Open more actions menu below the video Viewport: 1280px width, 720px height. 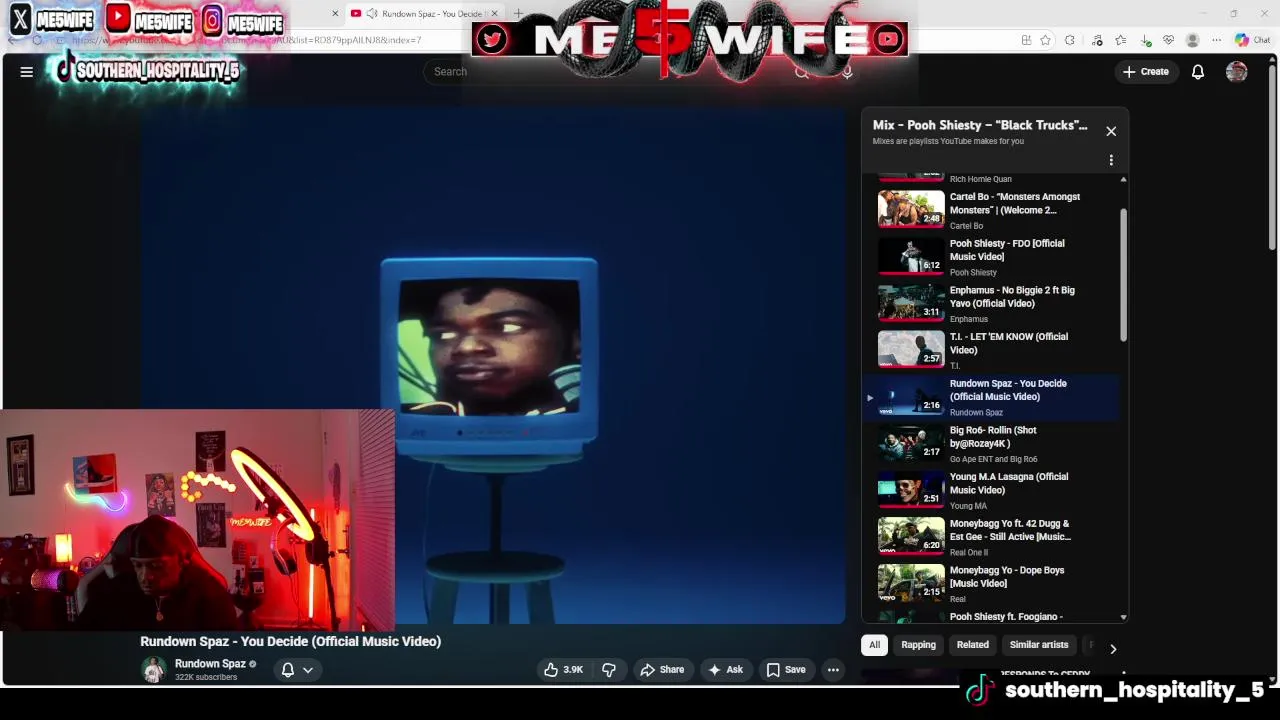click(833, 670)
